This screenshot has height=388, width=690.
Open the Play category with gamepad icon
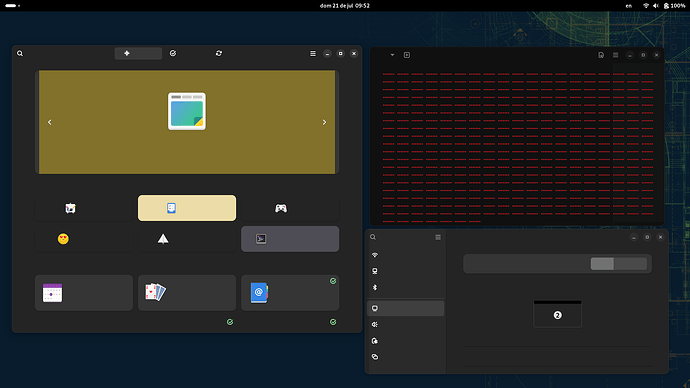[290, 208]
